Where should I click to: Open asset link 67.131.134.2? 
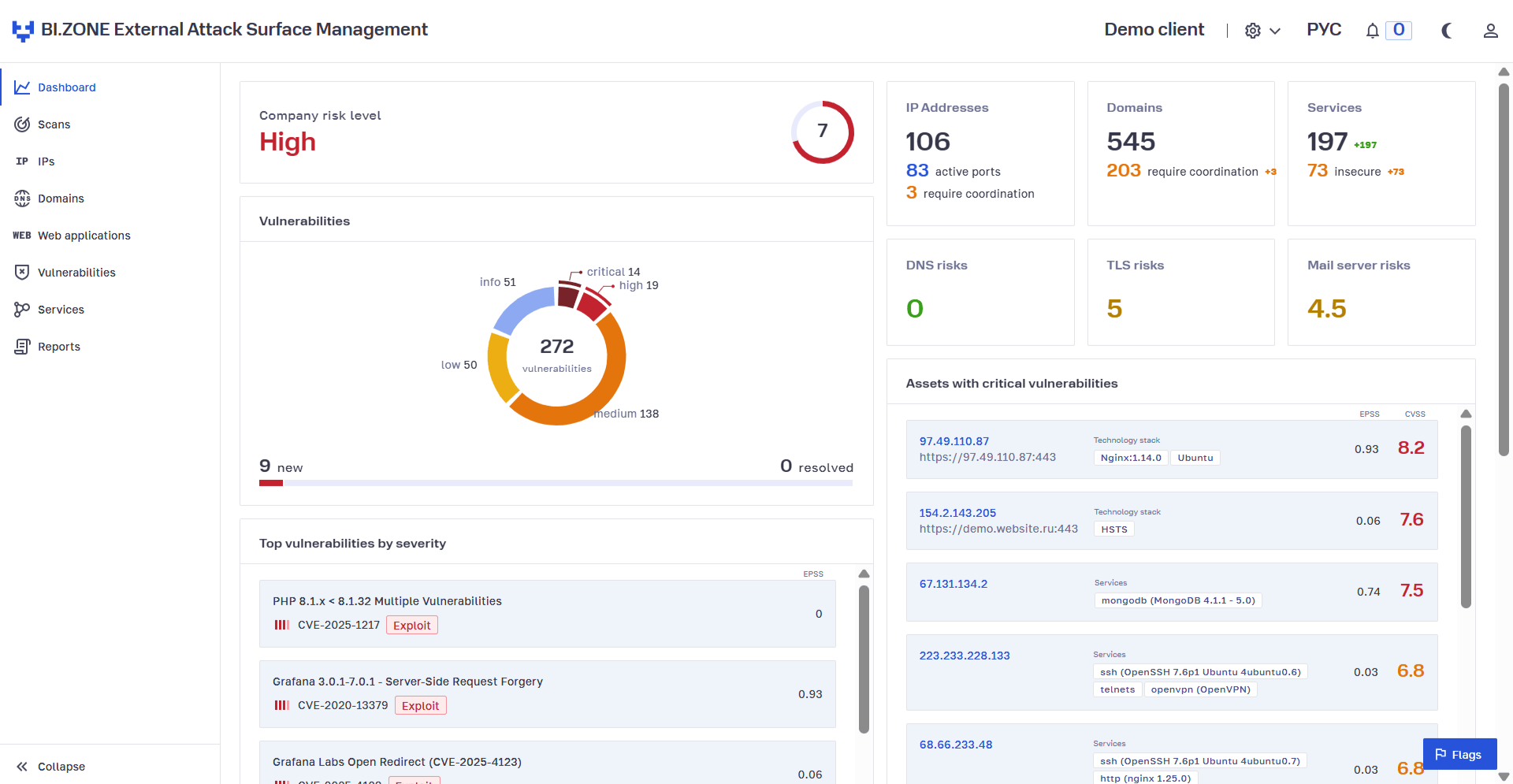[954, 584]
